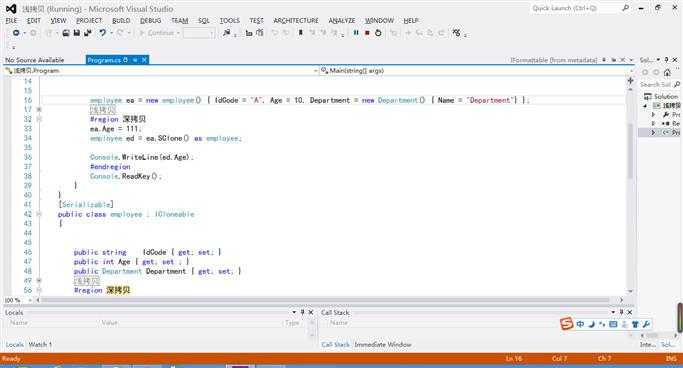Pause debugging with the Break All icon

click(356, 33)
